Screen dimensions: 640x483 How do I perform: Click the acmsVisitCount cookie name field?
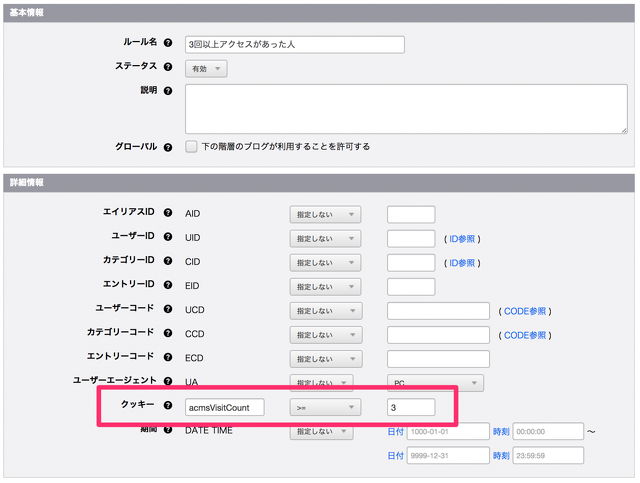pyautogui.click(x=225, y=407)
